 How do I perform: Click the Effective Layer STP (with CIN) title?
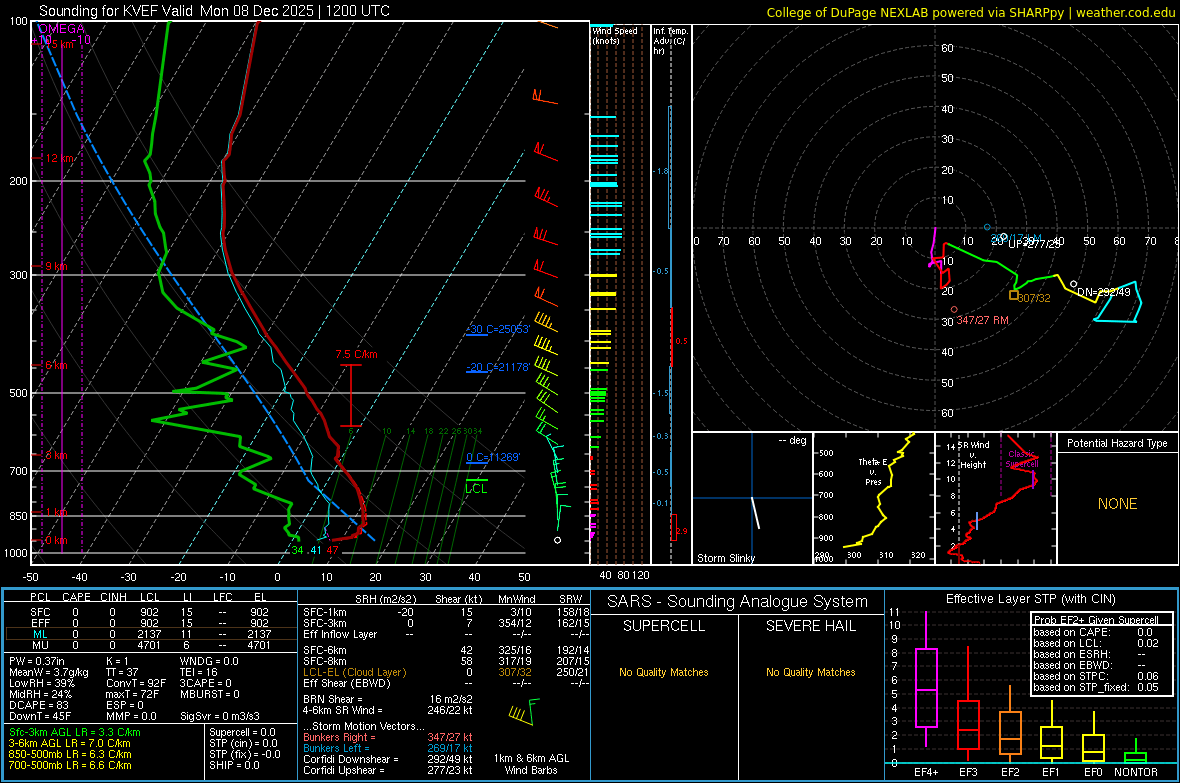pos(1030,599)
